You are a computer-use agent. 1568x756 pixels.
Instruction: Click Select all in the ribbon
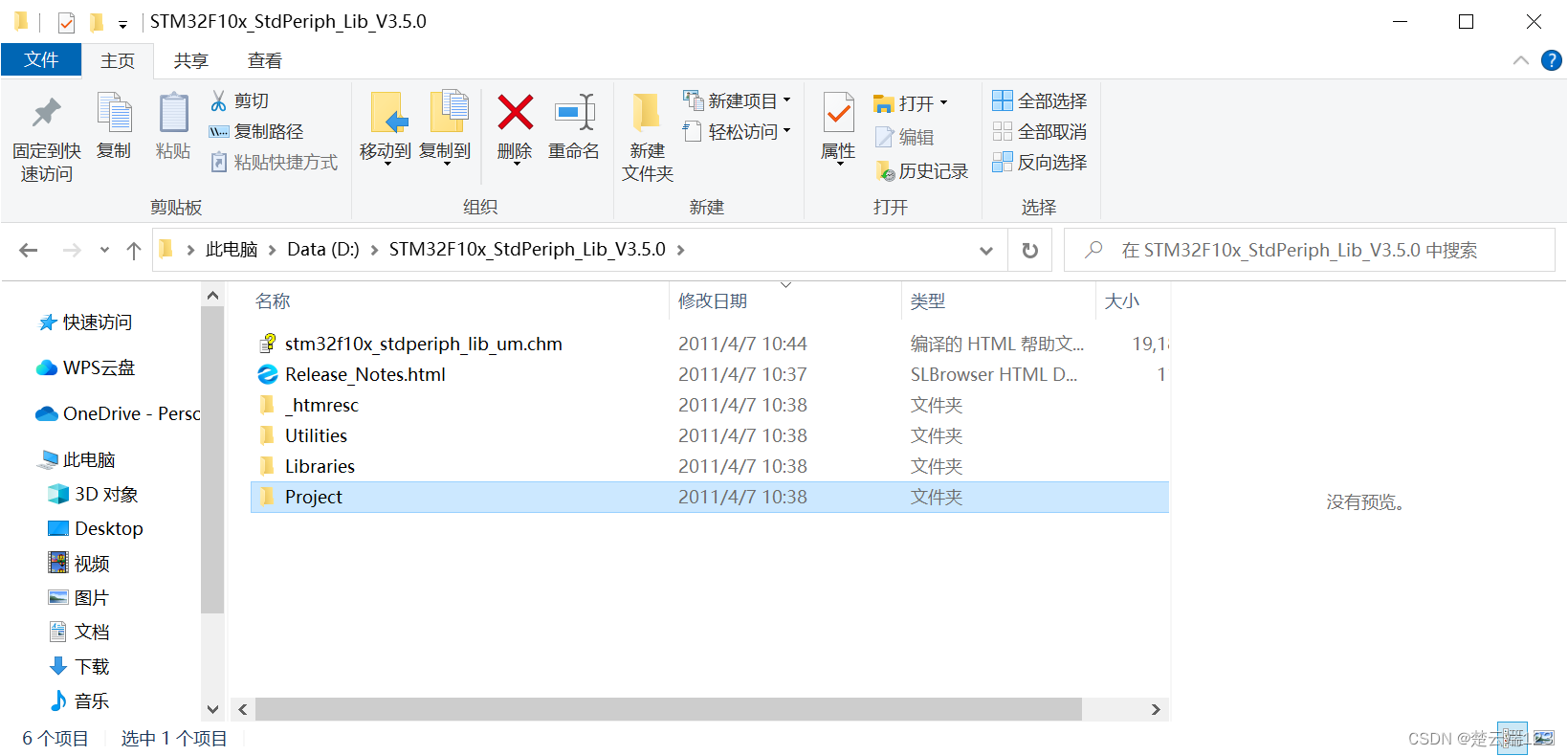(1040, 100)
